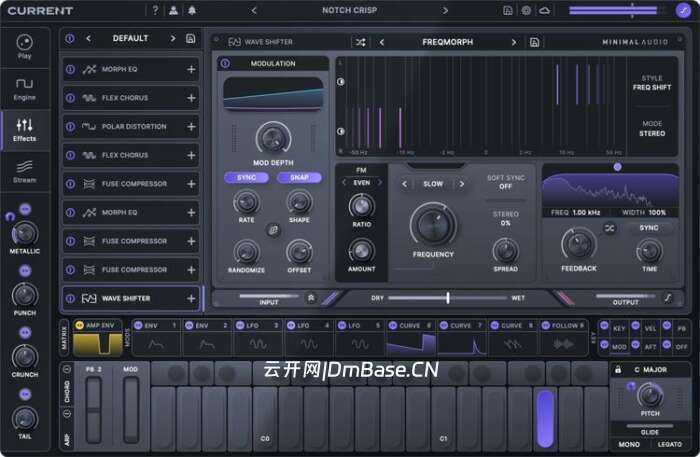Click the FREQUENCY knob

tap(433, 225)
